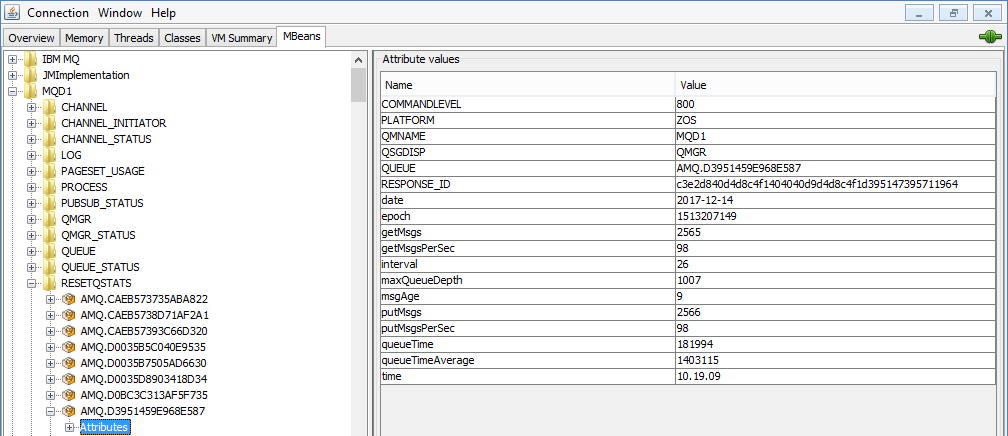The width and height of the screenshot is (1008, 436).
Task: Switch to the Classes tab
Action: 183,38
